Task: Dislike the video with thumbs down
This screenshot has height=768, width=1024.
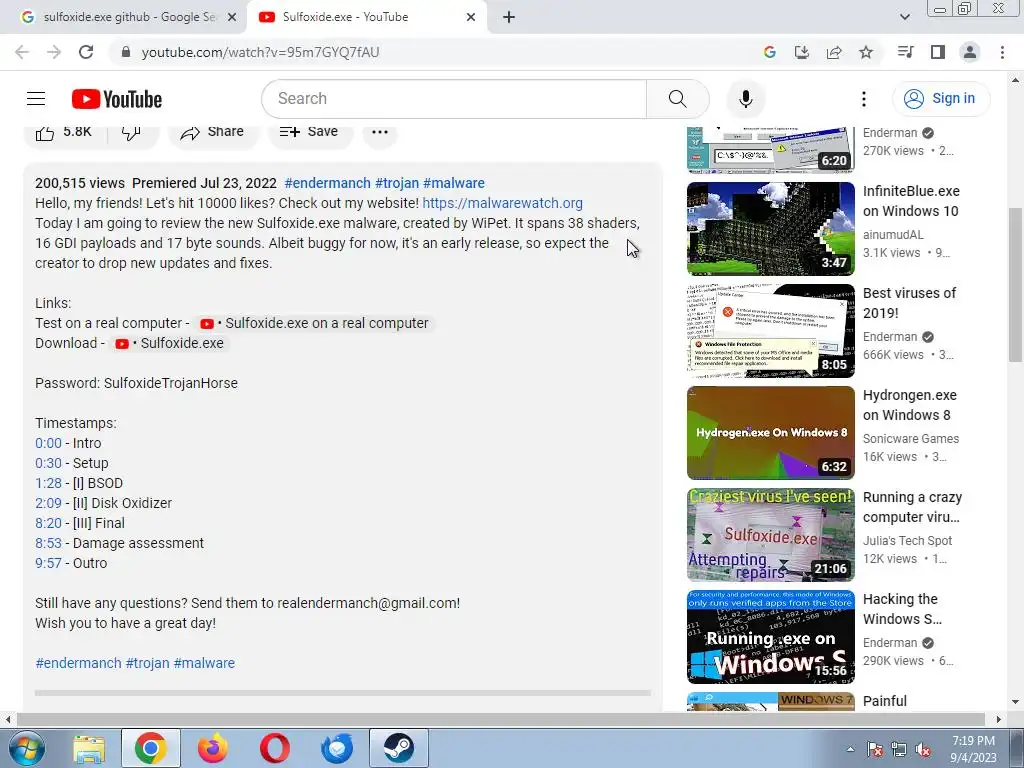Action: coord(131,132)
